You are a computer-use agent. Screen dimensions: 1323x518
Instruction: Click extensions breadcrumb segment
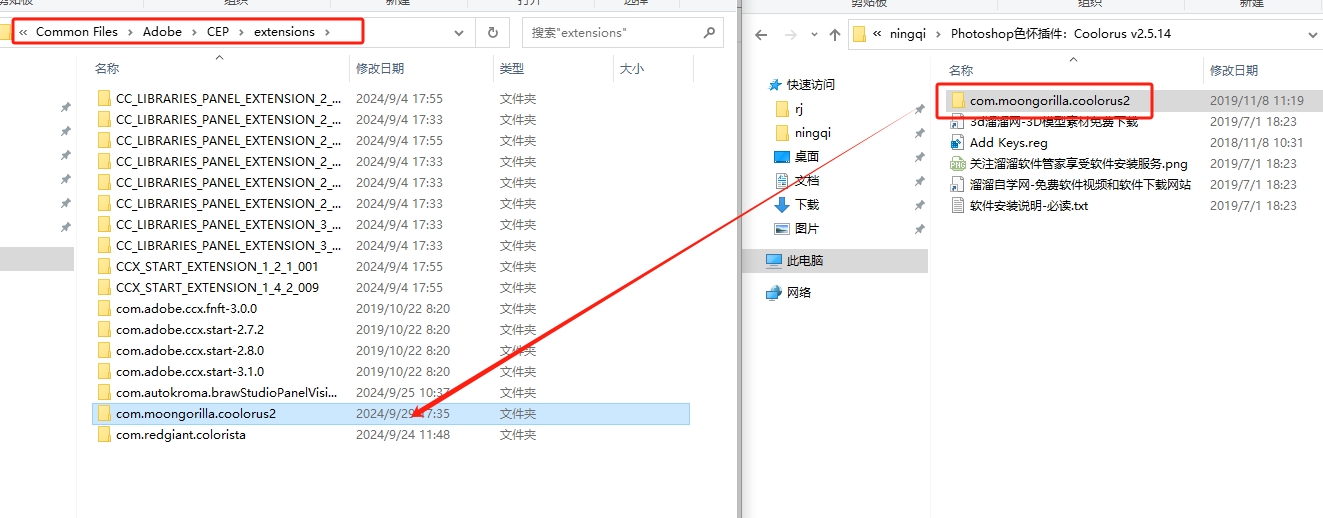tap(284, 32)
